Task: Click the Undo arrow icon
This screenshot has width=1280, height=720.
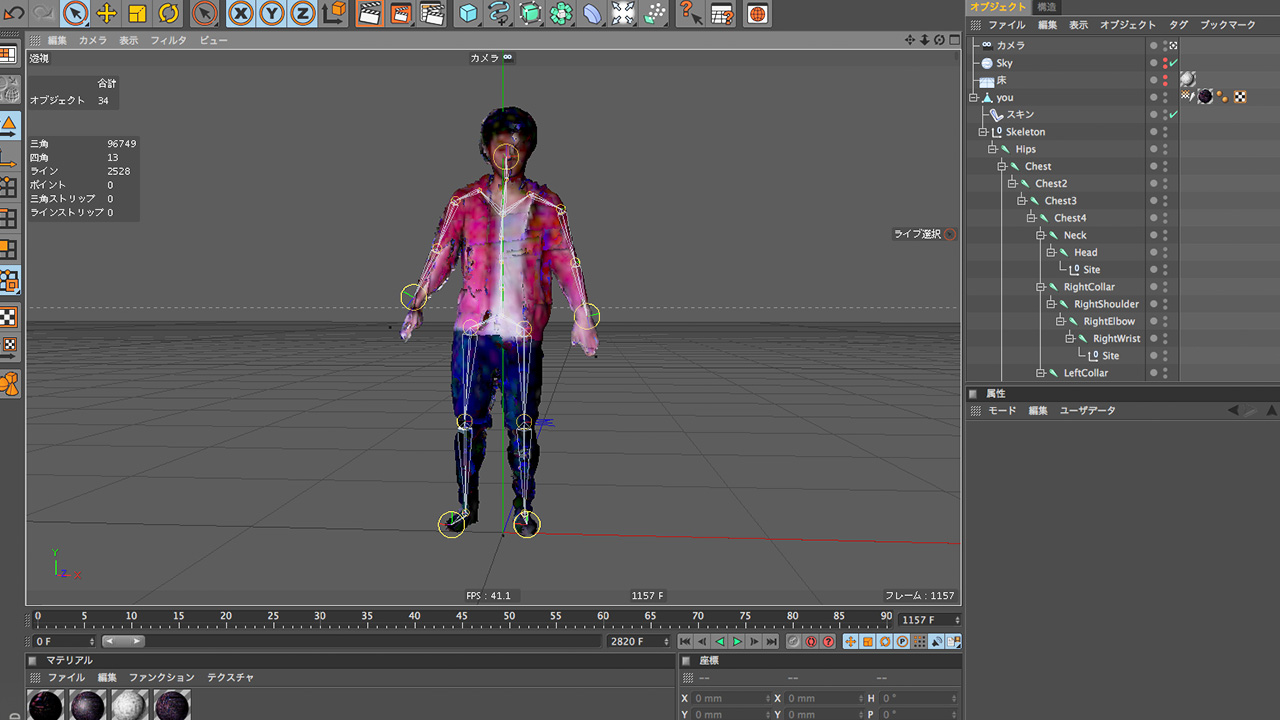Action: pyautogui.click(x=14, y=13)
